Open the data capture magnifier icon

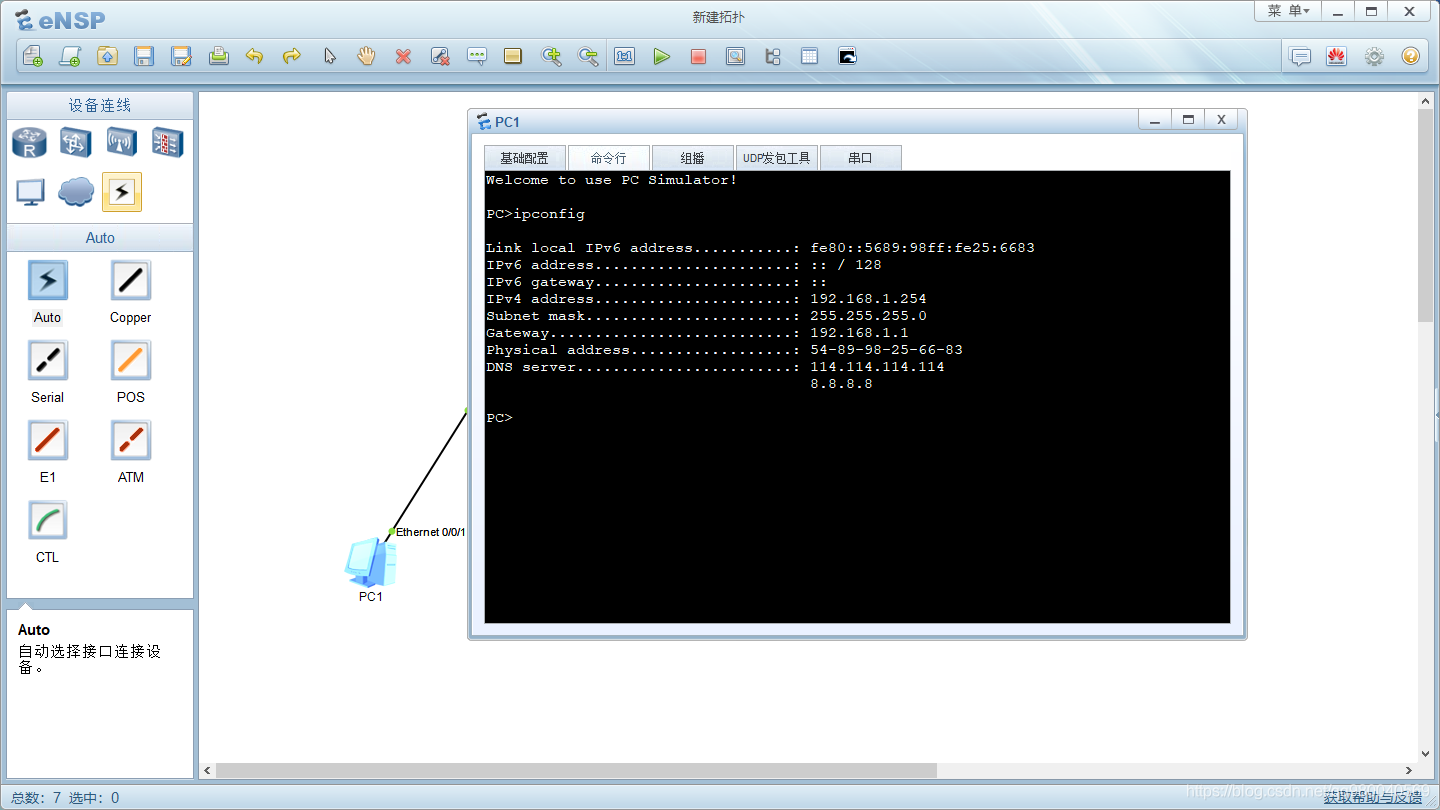coord(735,56)
